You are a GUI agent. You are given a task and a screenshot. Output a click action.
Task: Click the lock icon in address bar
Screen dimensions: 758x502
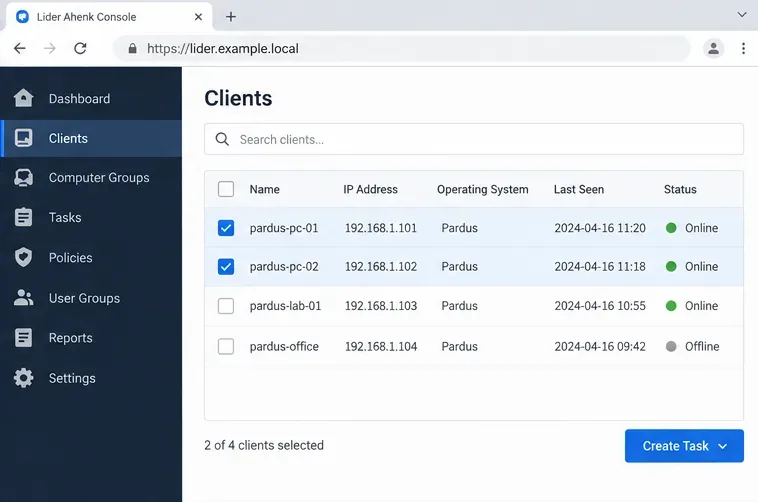132,48
